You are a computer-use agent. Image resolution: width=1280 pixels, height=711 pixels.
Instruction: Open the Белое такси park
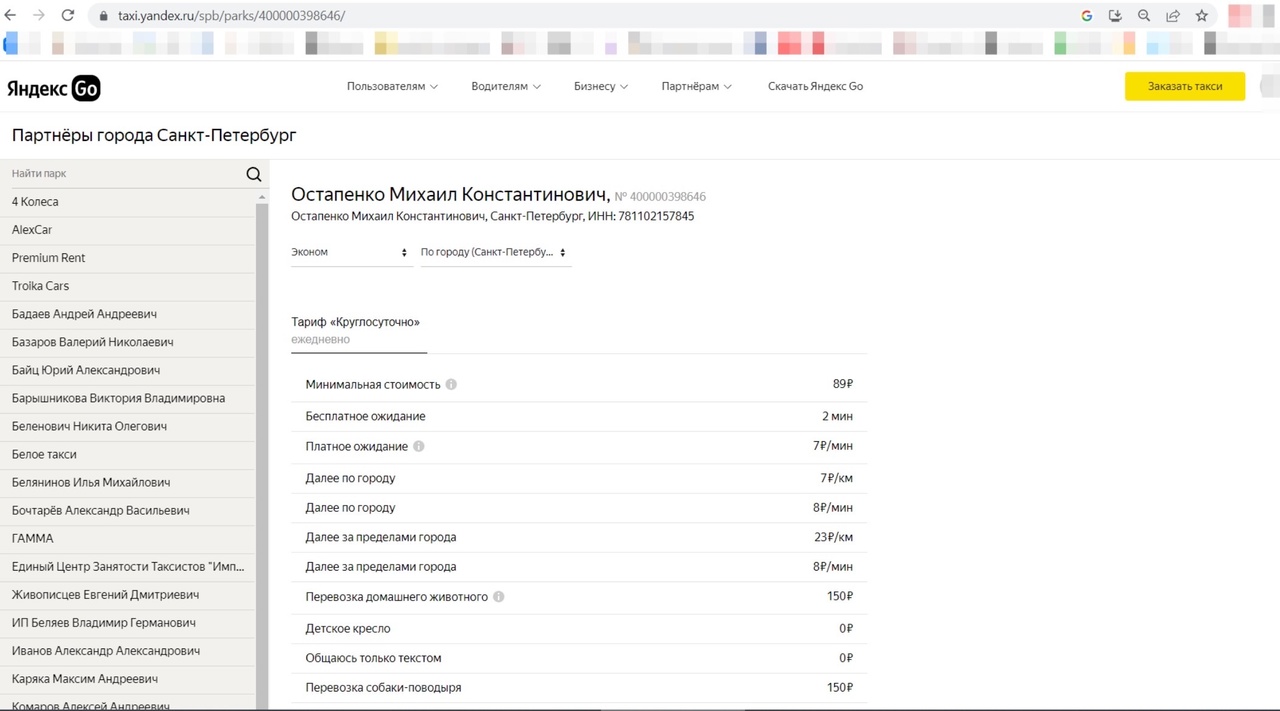pos(128,454)
